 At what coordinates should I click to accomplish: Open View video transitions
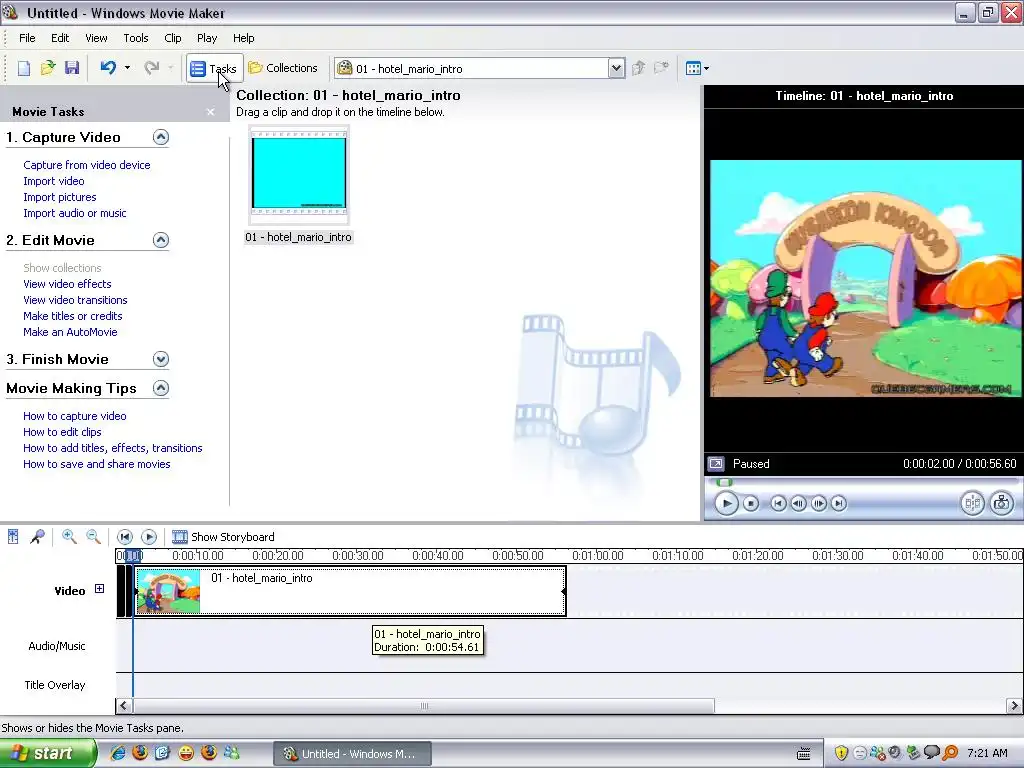click(75, 300)
